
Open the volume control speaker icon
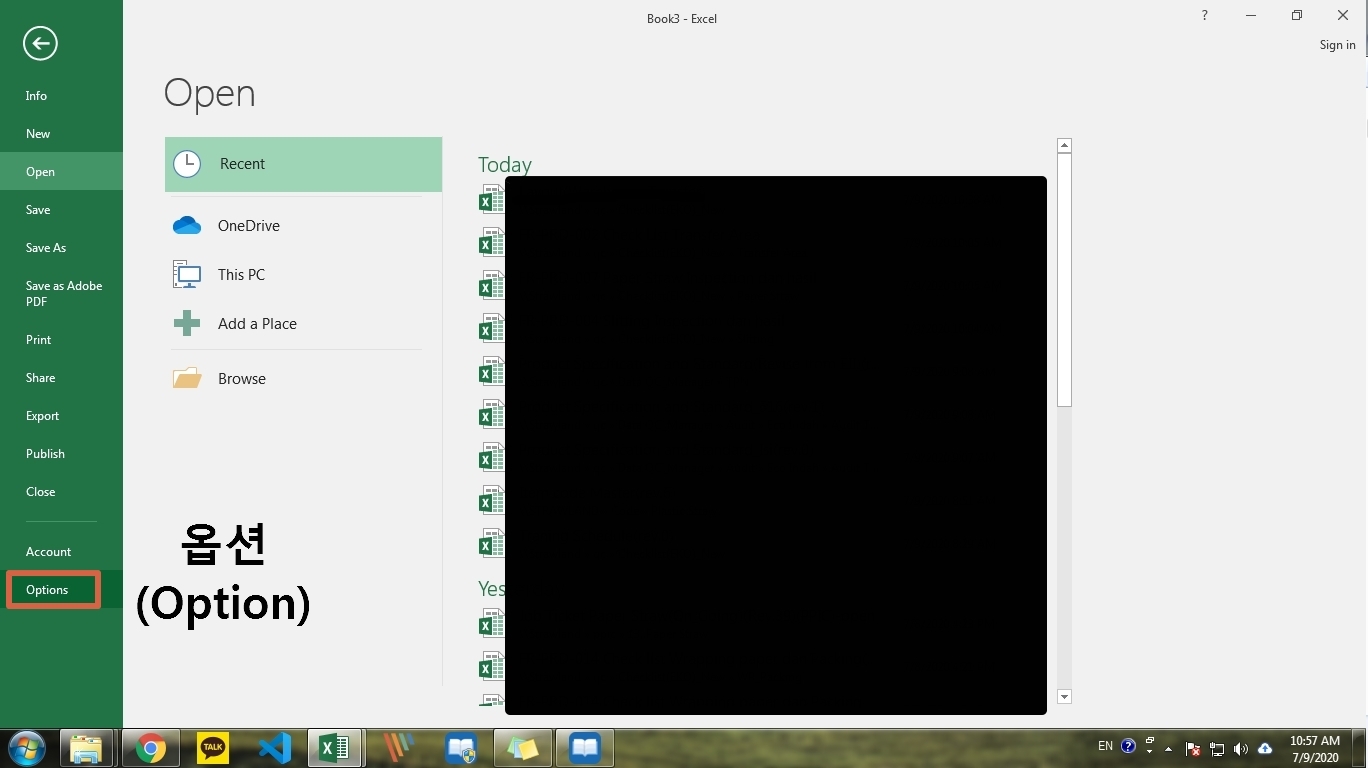(x=1241, y=748)
